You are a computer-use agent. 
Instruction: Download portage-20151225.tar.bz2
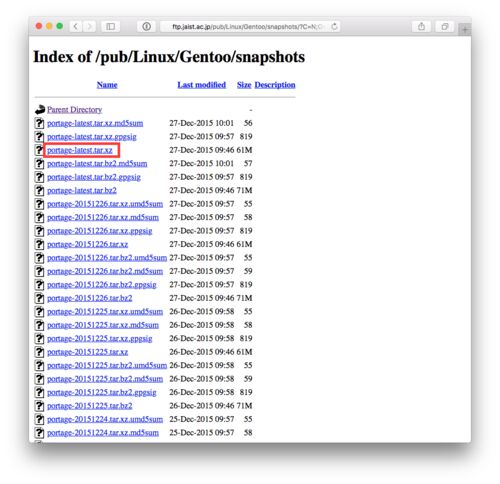90,406
